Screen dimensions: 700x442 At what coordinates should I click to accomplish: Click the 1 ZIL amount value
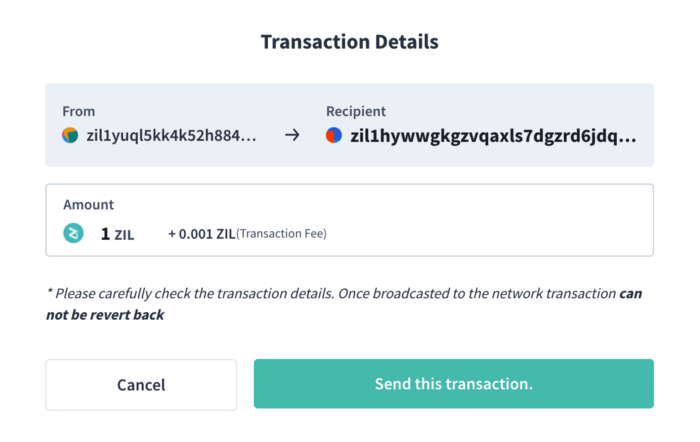click(x=117, y=234)
